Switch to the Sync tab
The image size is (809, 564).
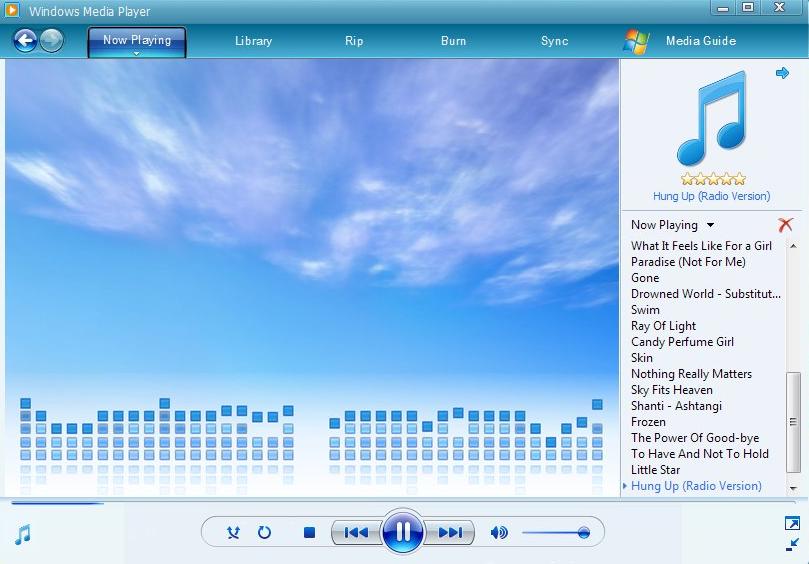tap(555, 41)
